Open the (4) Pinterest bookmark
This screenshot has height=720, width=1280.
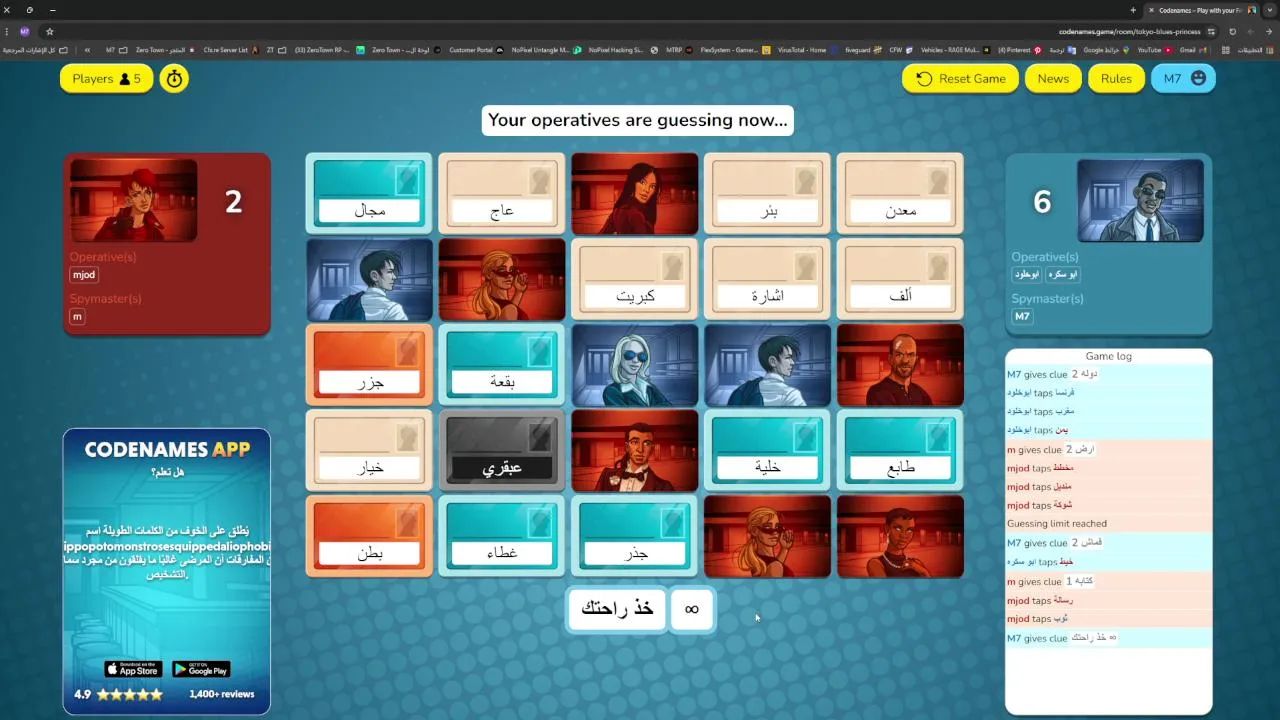click(x=1019, y=50)
